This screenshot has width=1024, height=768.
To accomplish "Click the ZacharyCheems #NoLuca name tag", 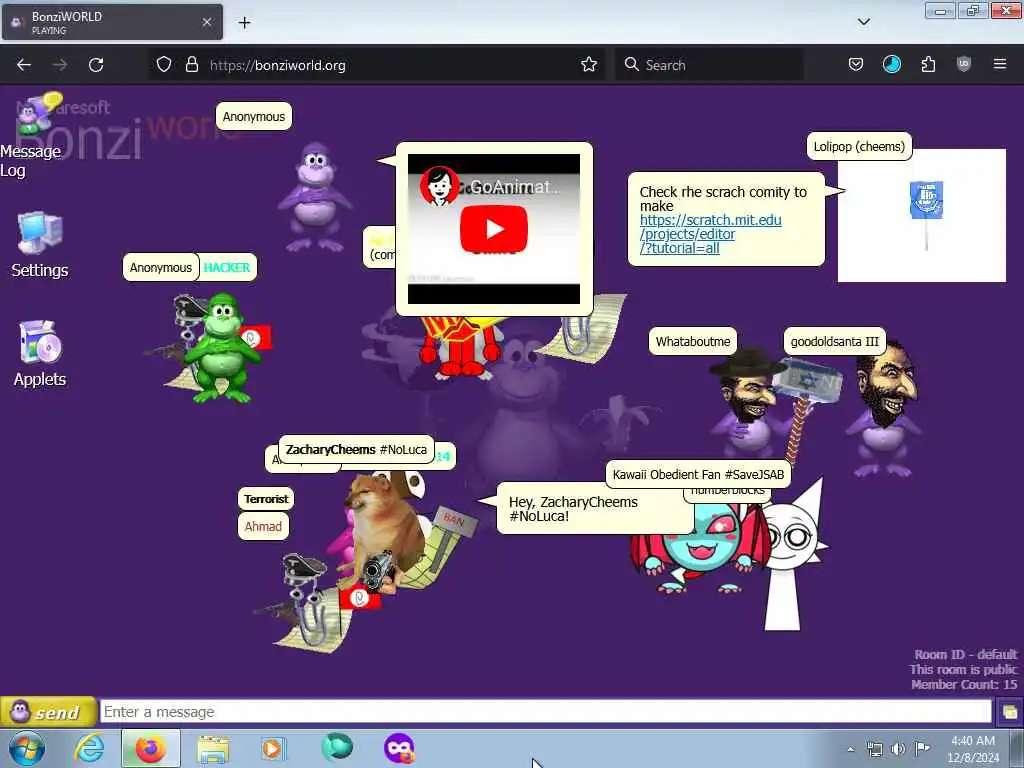I will tap(356, 449).
